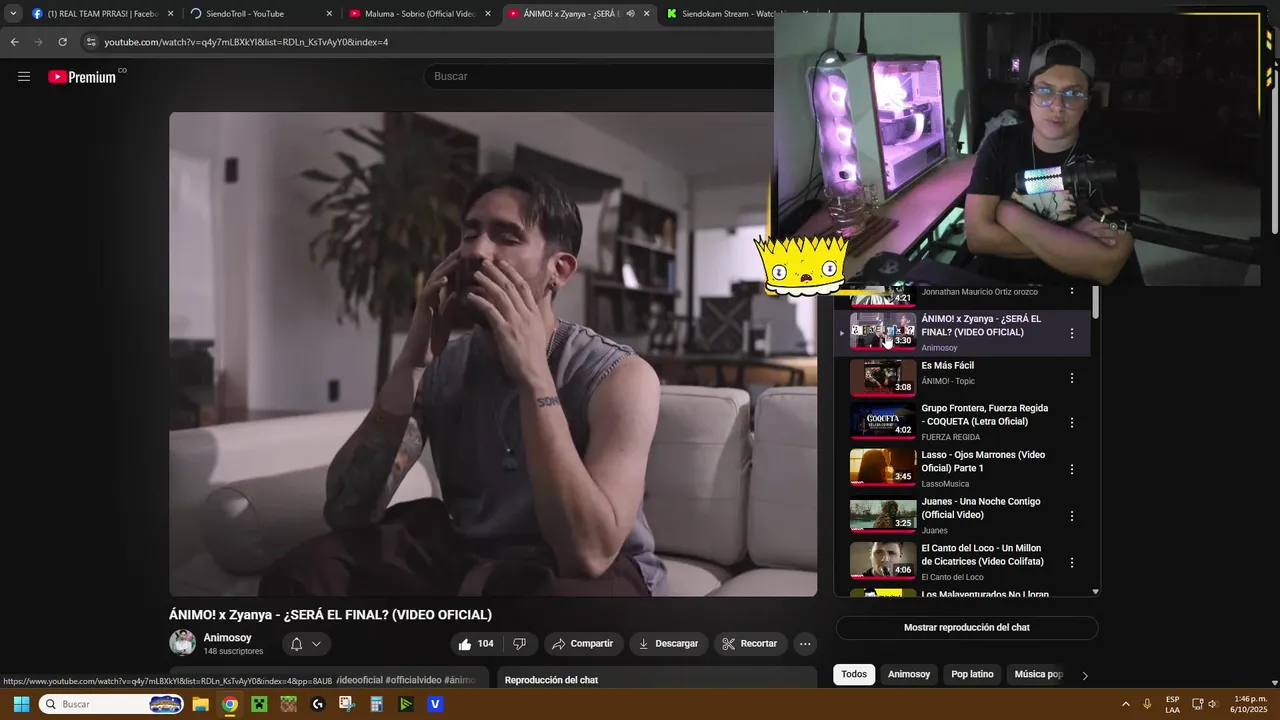Open more actions ellipsis under the video

click(x=805, y=644)
